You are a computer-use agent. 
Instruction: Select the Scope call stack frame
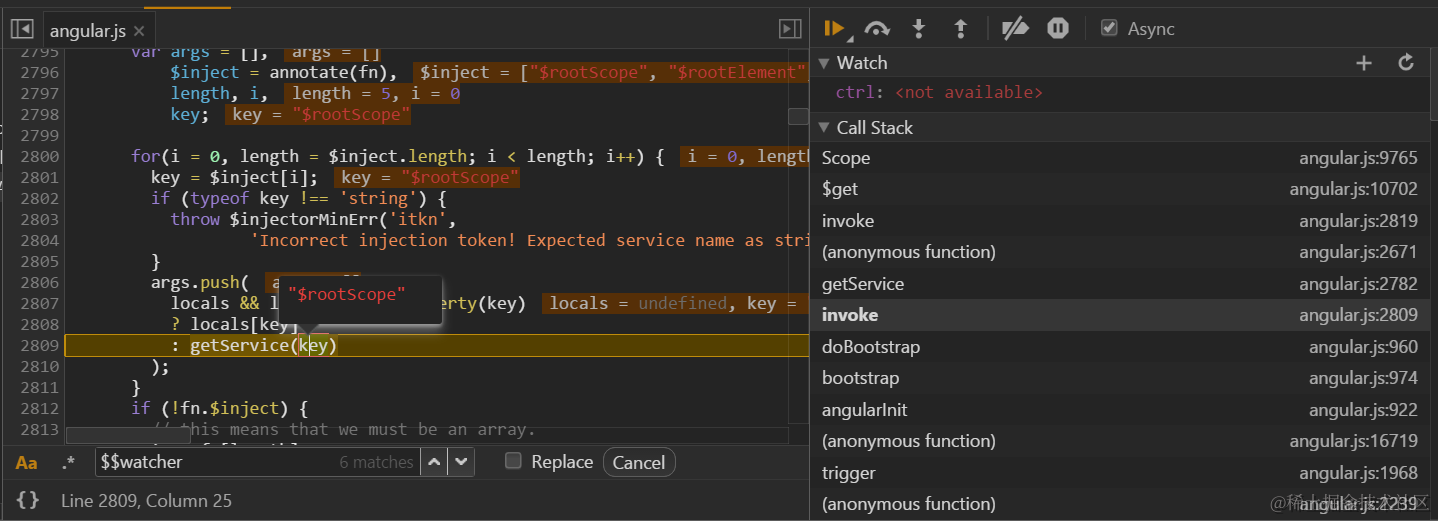coord(1120,158)
